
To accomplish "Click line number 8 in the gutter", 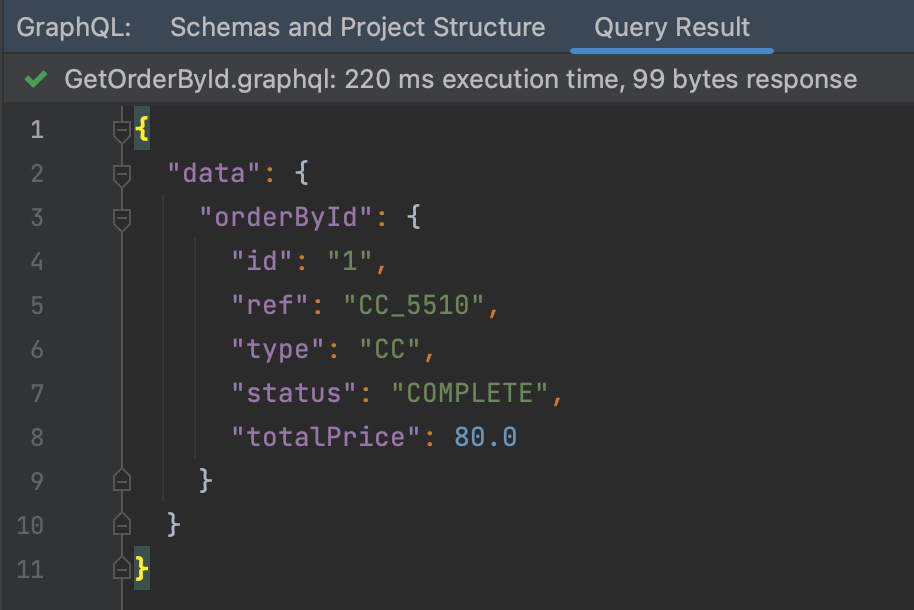I will [36, 437].
